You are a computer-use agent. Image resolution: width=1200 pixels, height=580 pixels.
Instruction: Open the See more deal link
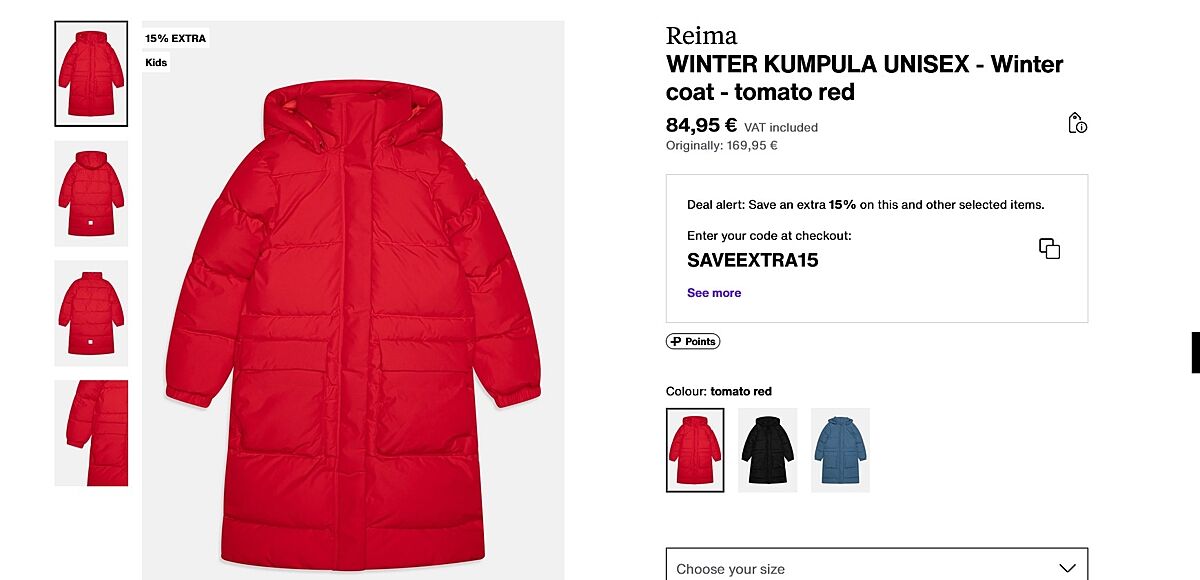pos(714,293)
